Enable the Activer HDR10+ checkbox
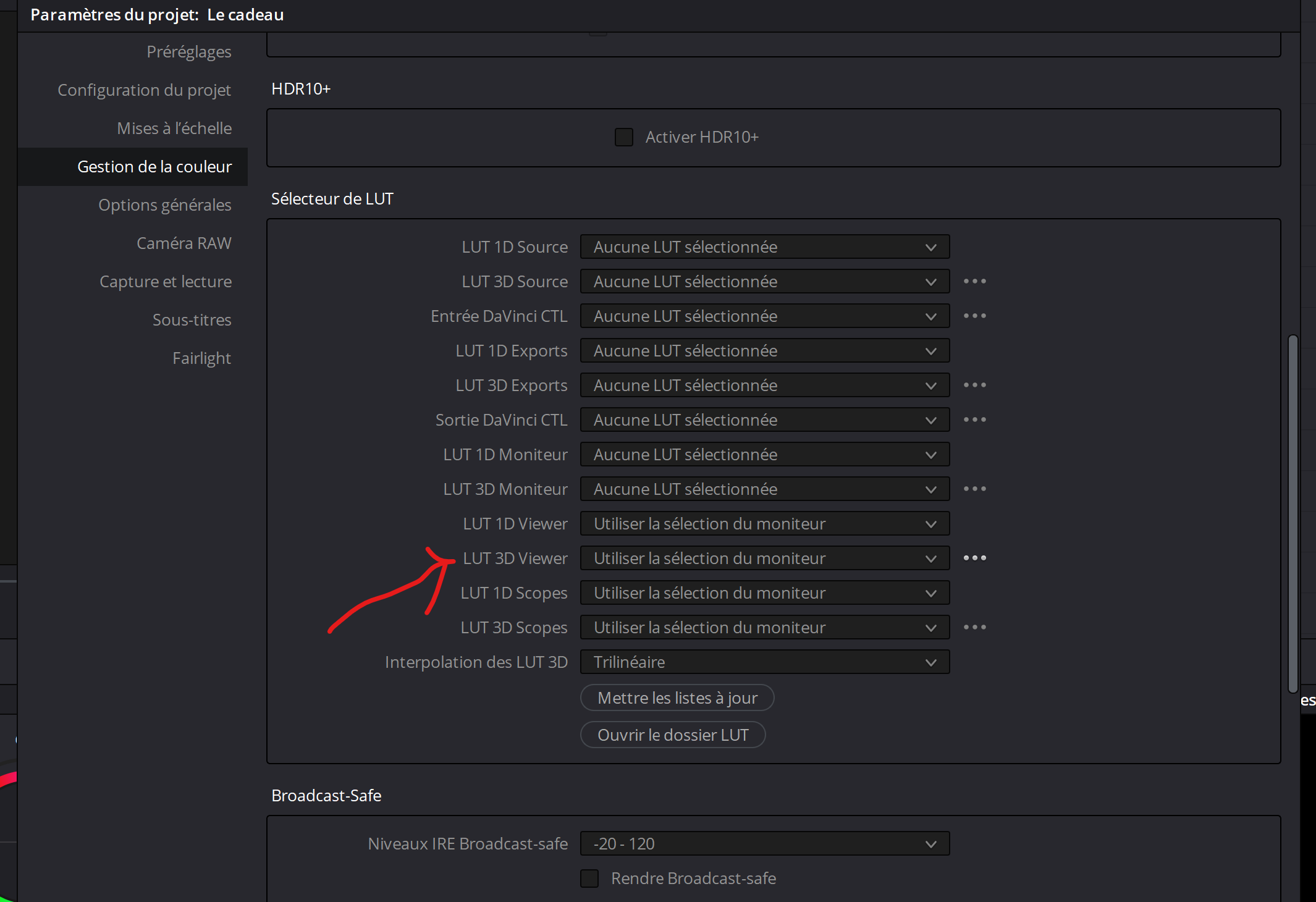The height and width of the screenshot is (902, 1316). pyautogui.click(x=623, y=137)
